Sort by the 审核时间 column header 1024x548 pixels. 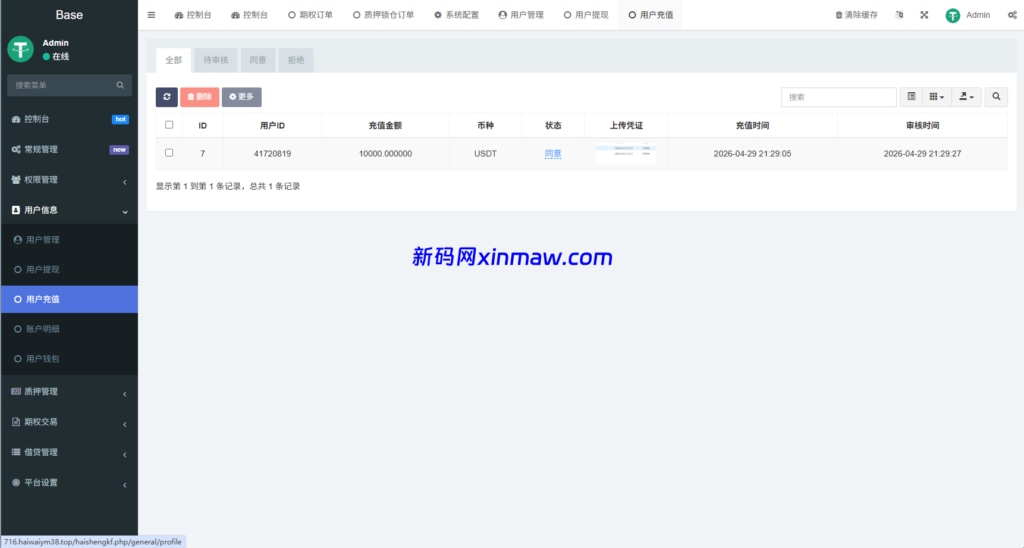coord(922,125)
